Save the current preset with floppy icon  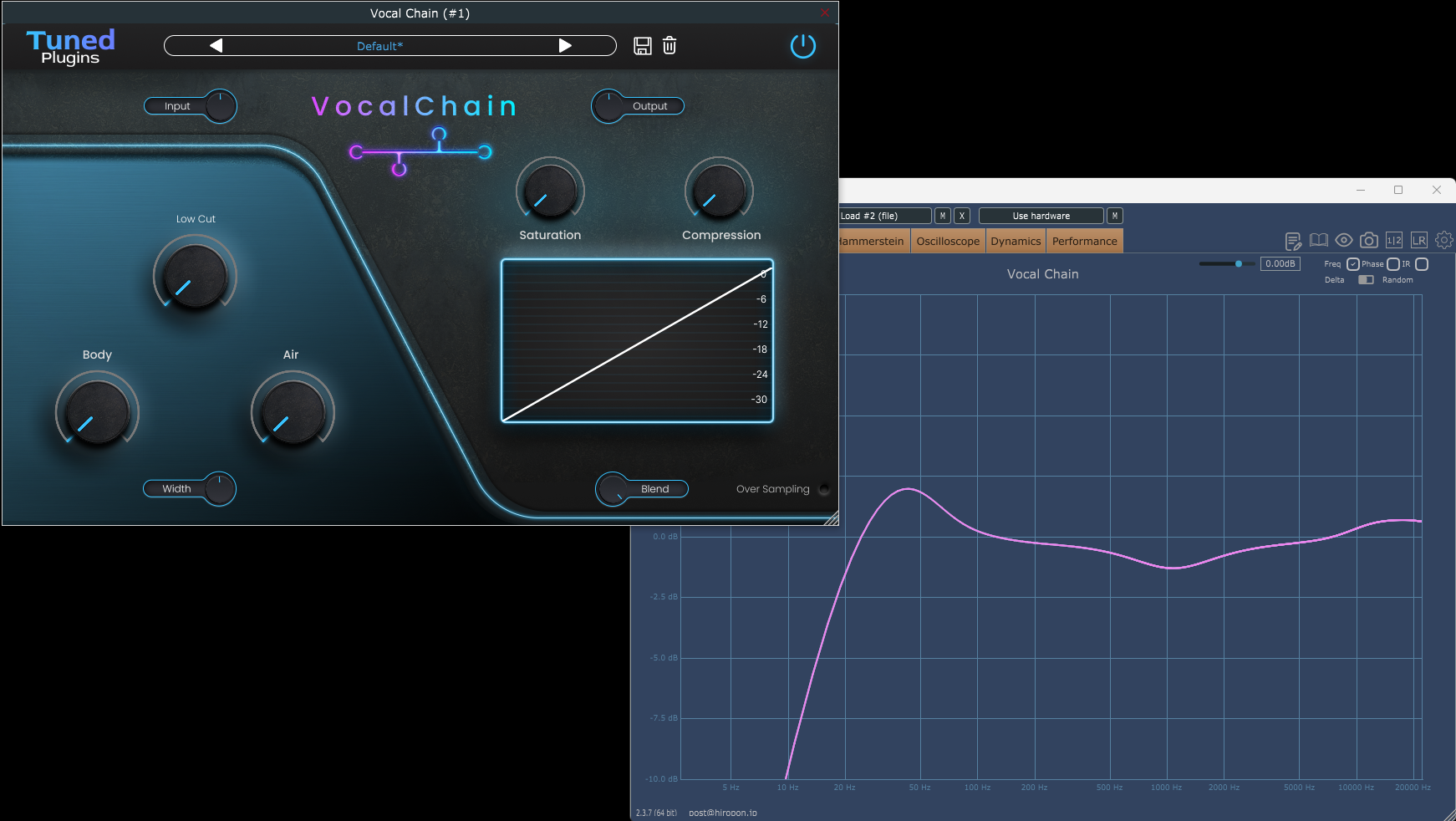[642, 46]
